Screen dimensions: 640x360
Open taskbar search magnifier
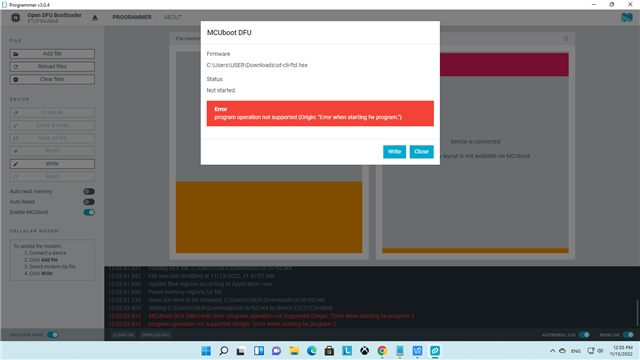click(224, 351)
